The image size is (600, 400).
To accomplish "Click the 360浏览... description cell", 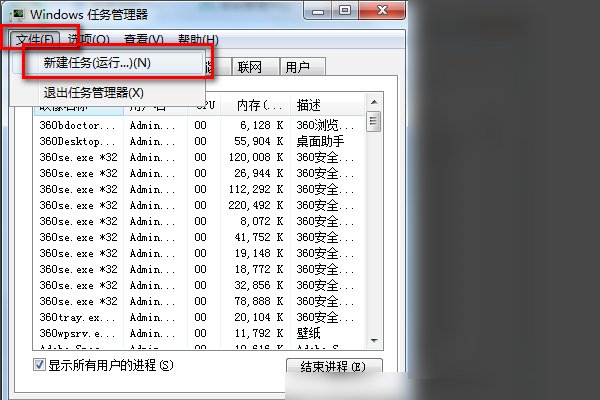I will 325,125.
